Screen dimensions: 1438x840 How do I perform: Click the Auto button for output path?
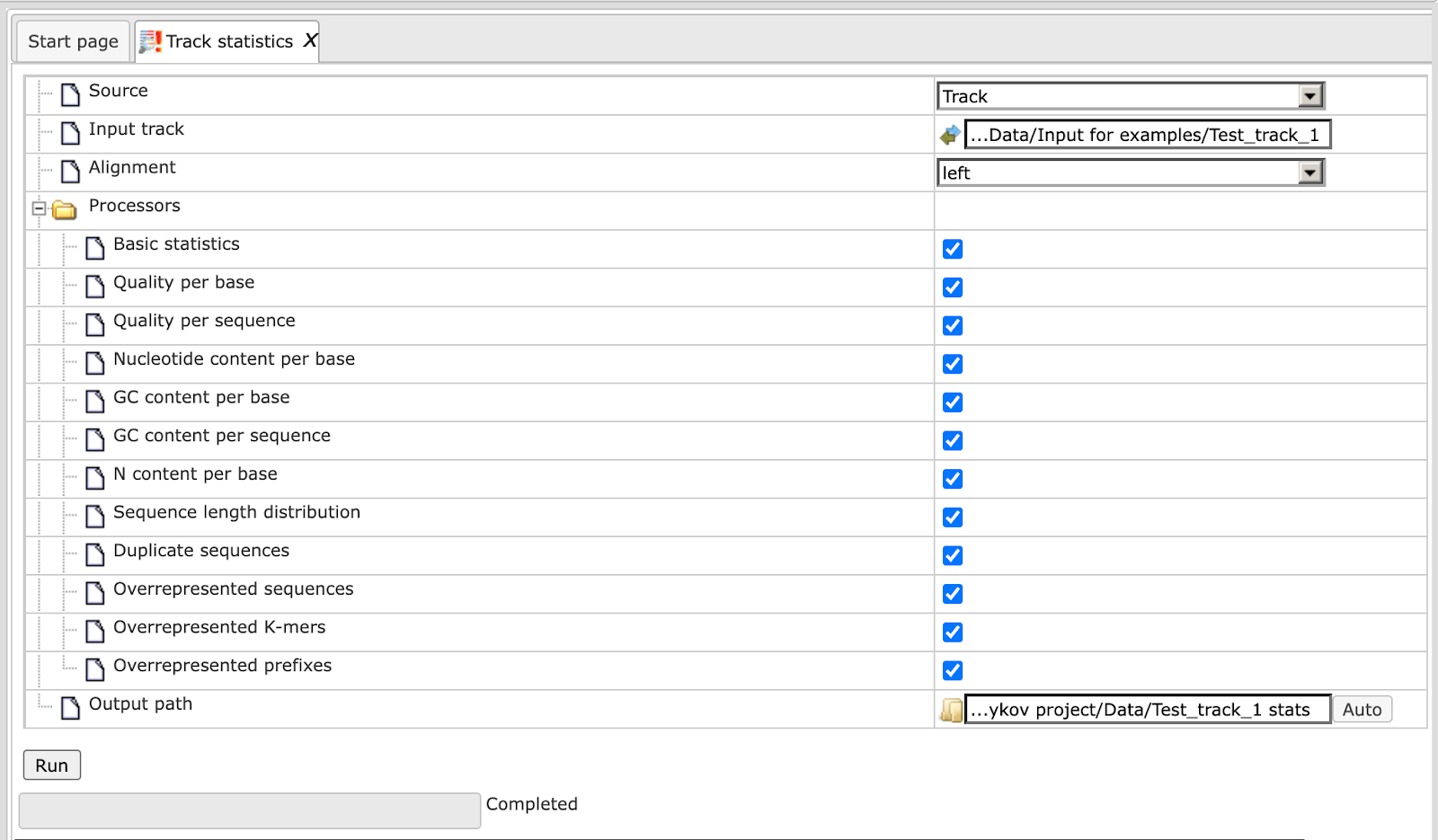tap(1362, 710)
